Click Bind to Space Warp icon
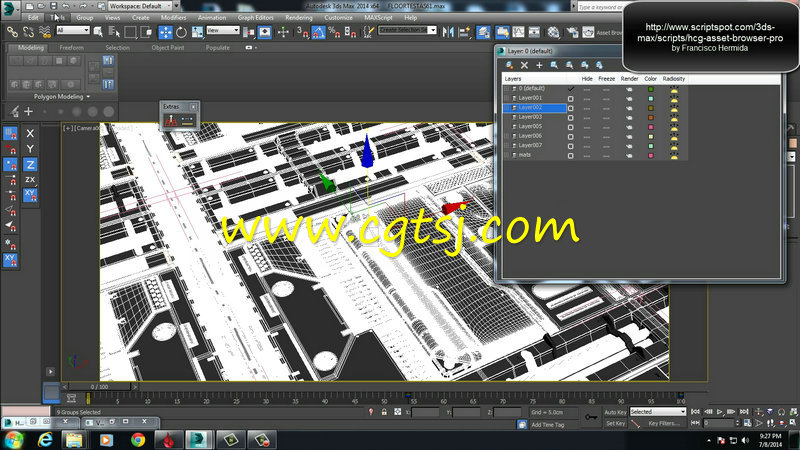800x450 pixels. click(x=45, y=32)
